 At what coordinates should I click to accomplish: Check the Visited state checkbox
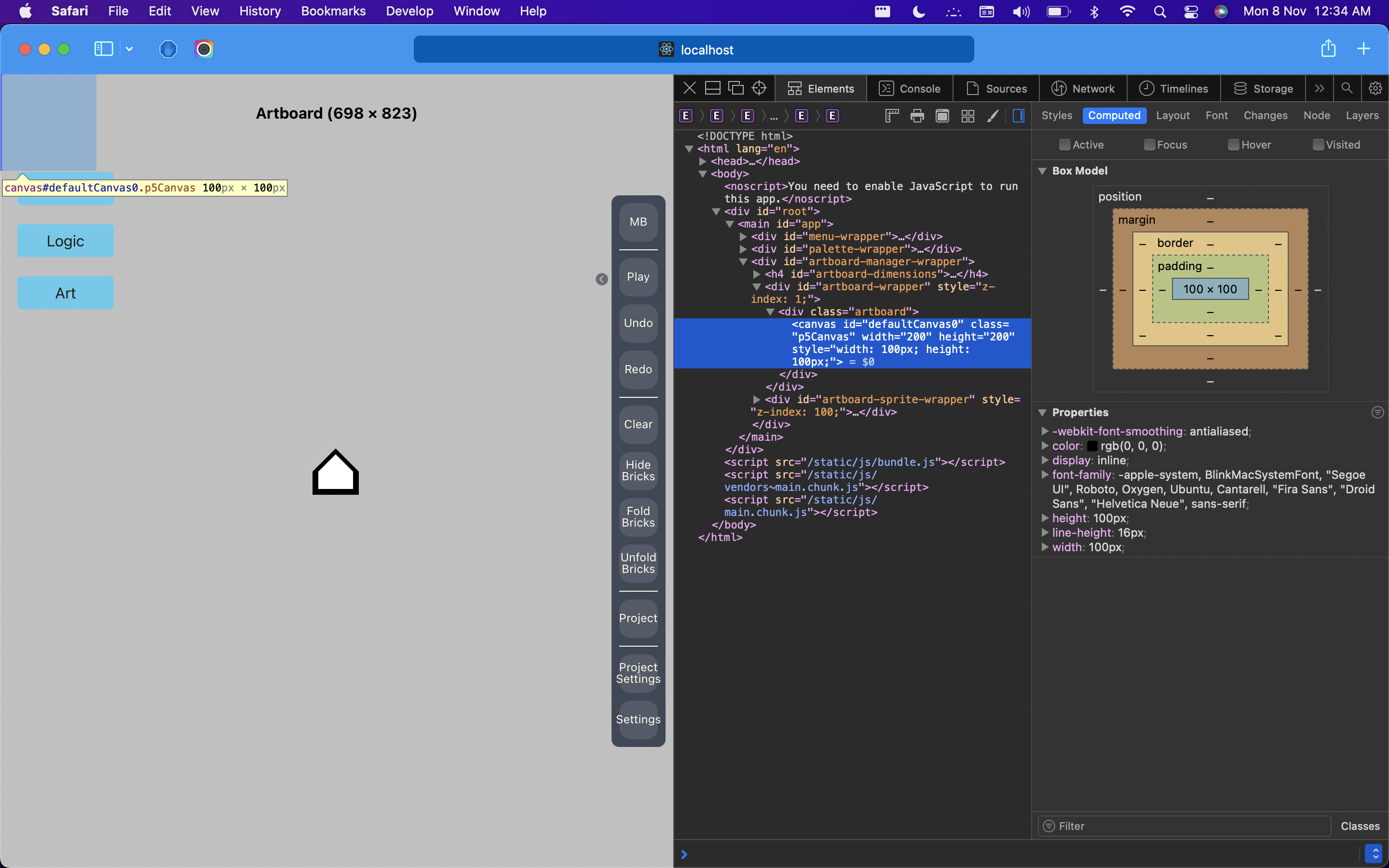1318,145
